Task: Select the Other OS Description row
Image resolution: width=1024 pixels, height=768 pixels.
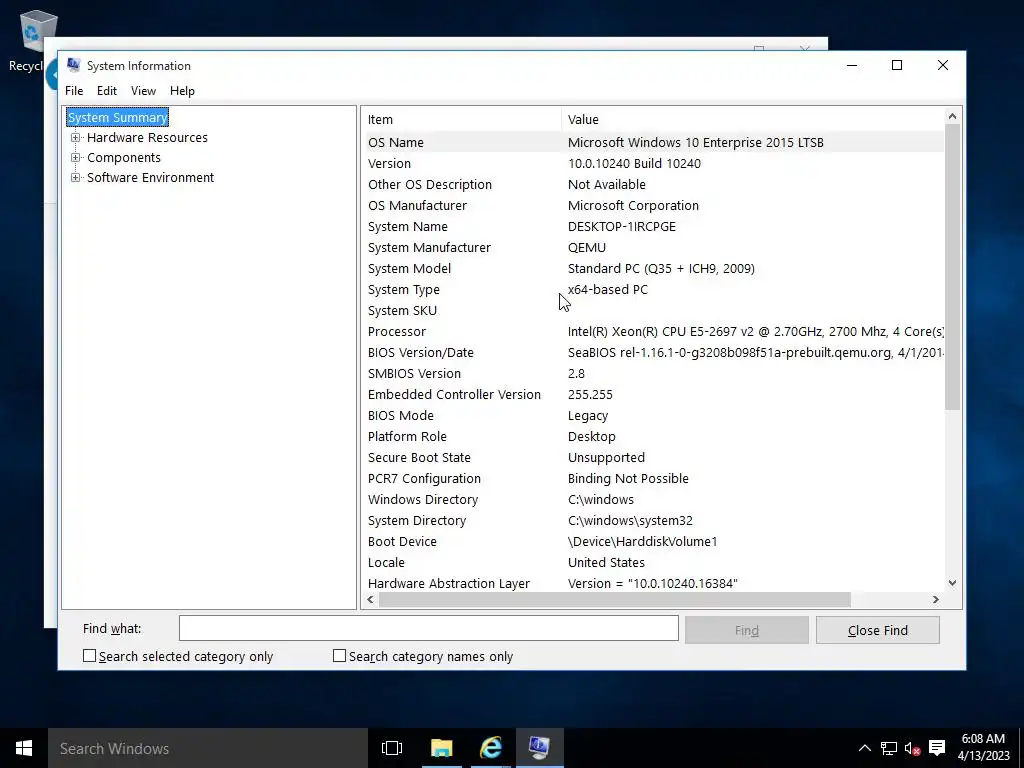Action: (x=653, y=184)
